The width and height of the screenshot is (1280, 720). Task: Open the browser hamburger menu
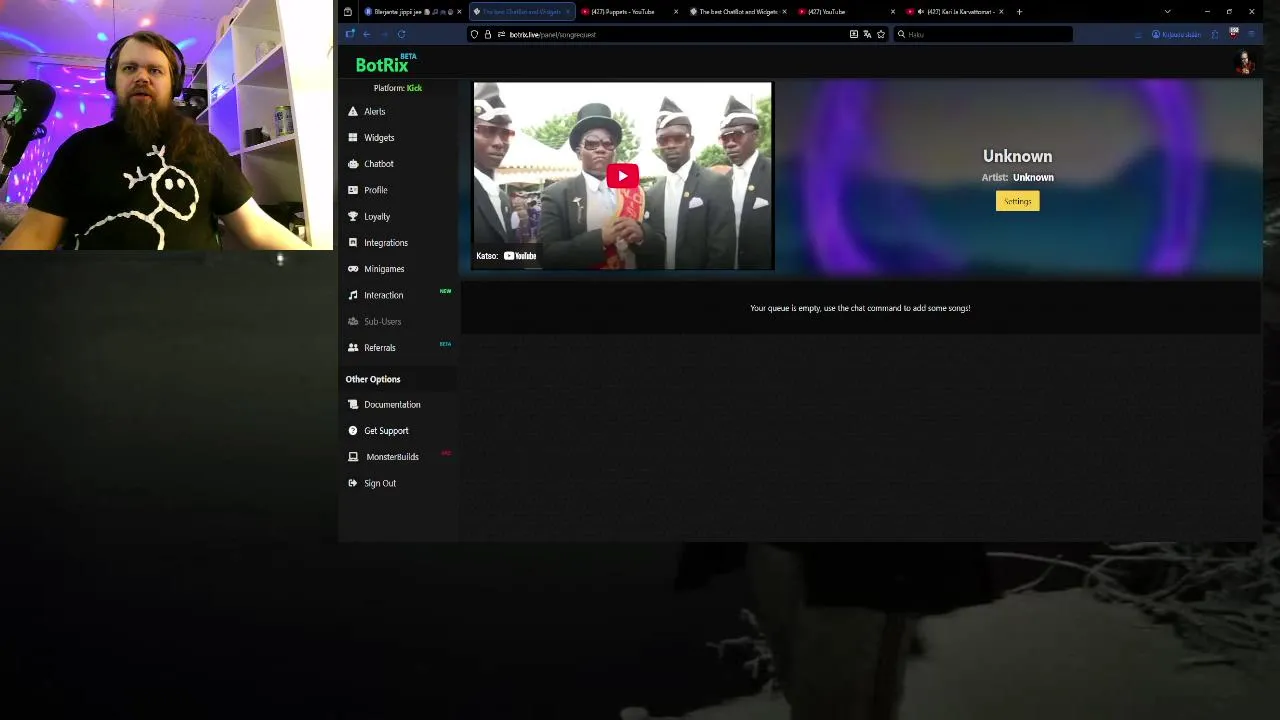click(x=1251, y=34)
